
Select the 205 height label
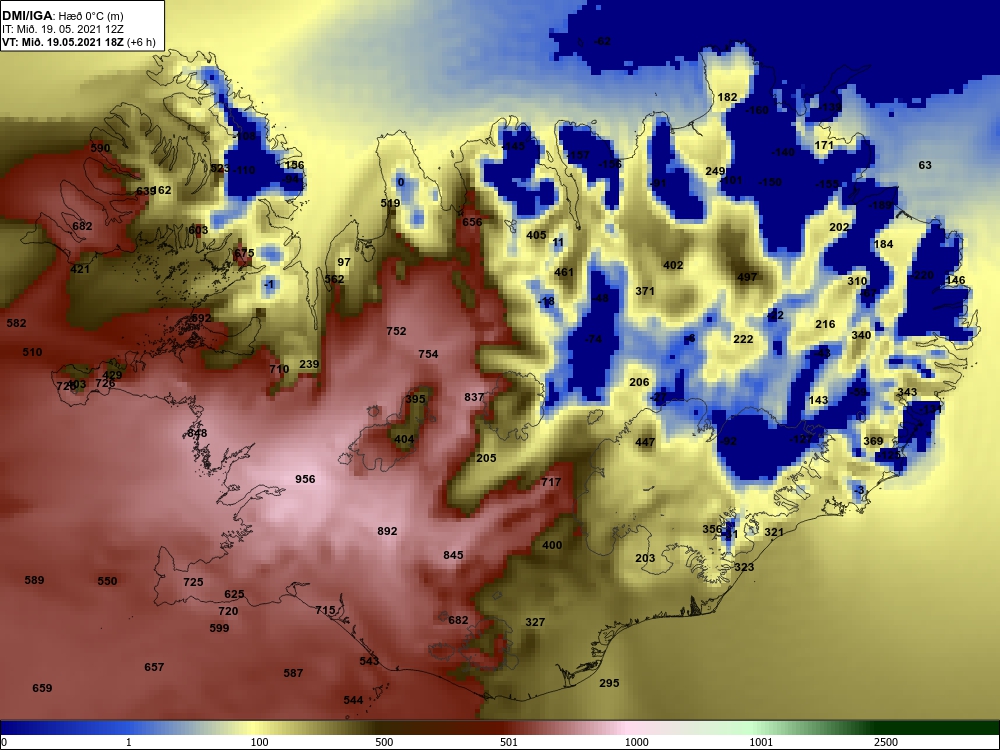click(x=486, y=458)
